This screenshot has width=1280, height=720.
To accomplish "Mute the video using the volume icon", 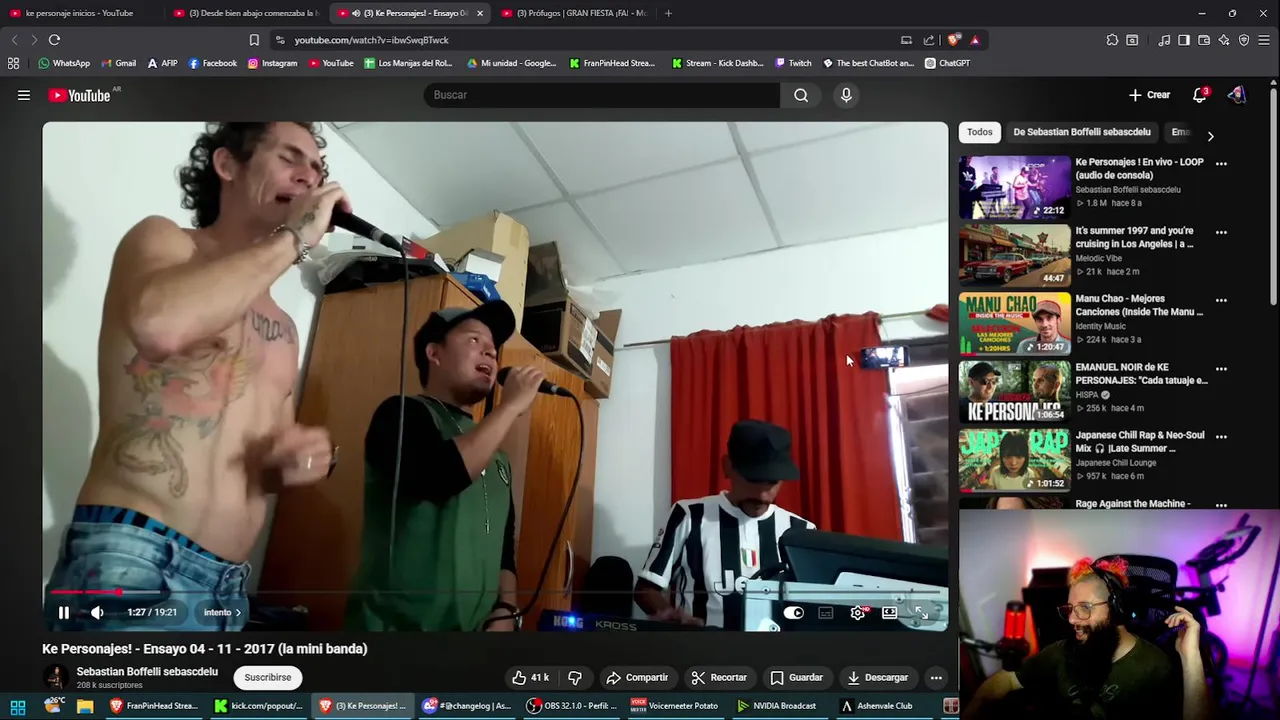I will [97, 613].
